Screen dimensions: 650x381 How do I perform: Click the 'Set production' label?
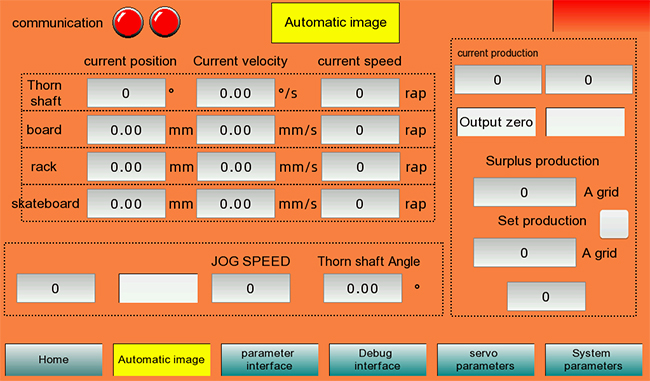[x=542, y=221]
